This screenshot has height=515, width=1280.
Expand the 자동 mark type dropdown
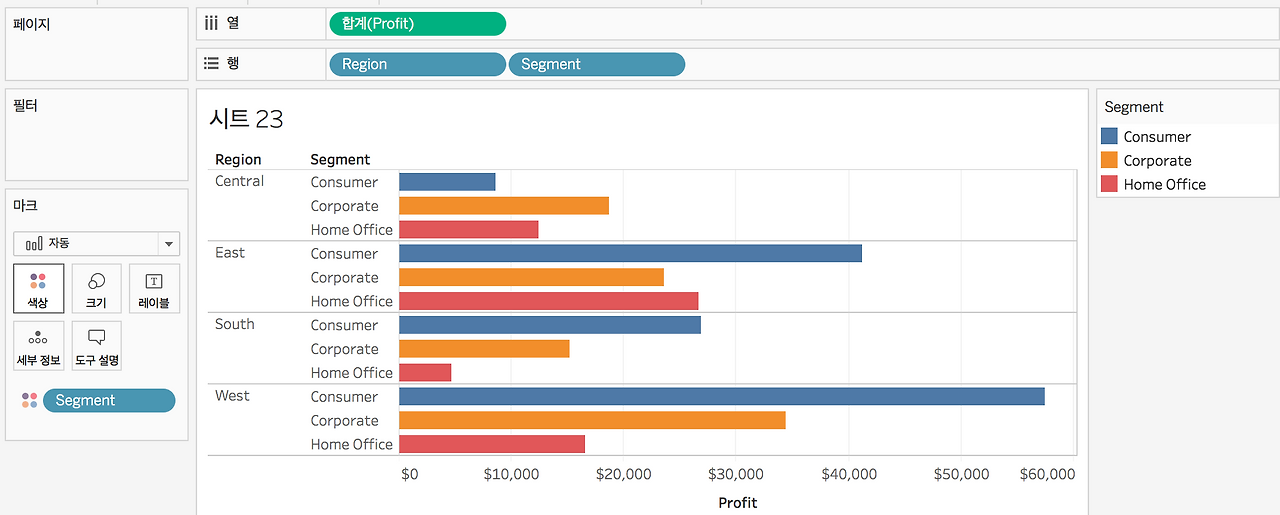97,243
